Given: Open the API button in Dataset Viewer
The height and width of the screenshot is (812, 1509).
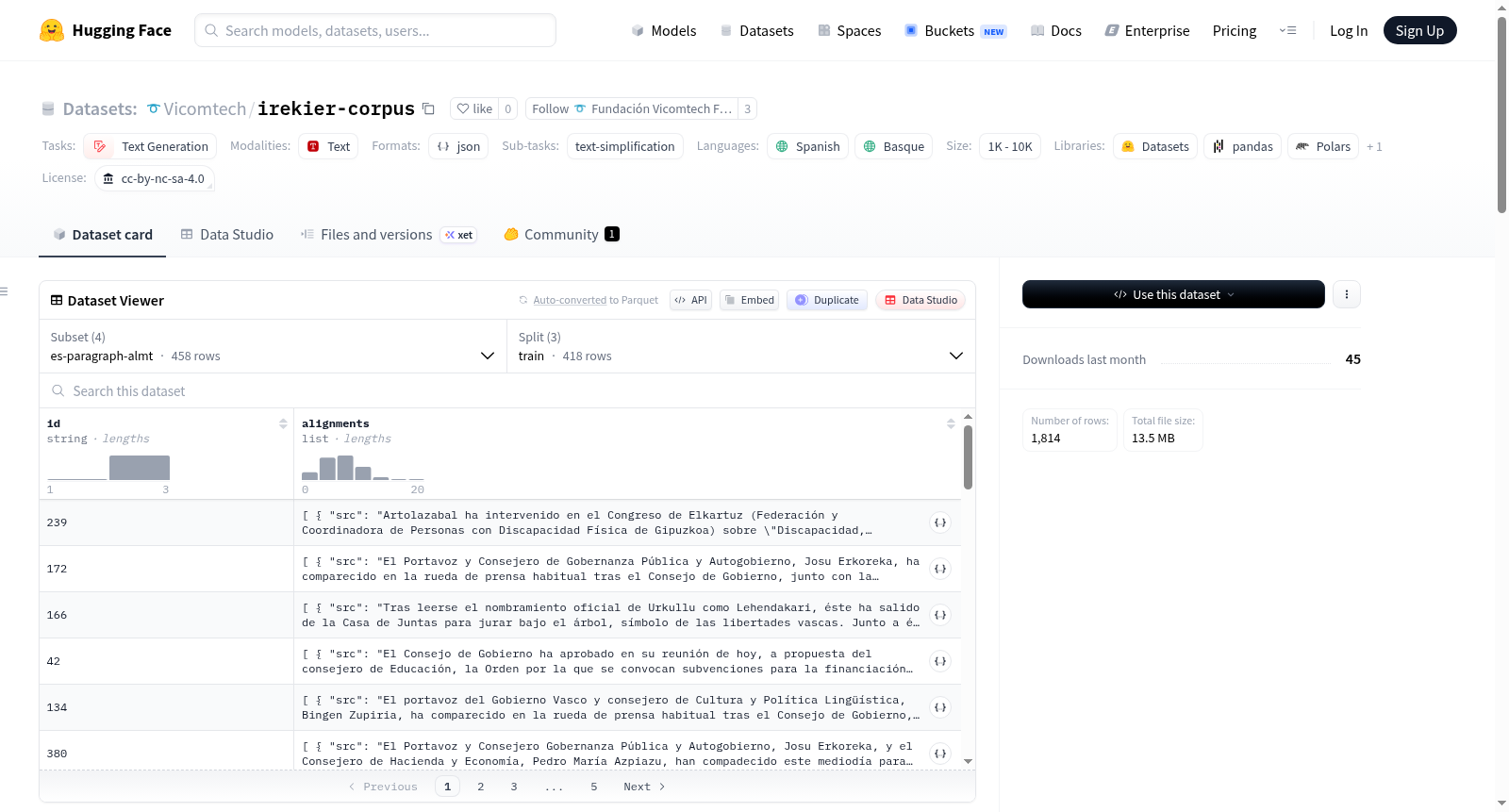Looking at the screenshot, I should coord(690,300).
